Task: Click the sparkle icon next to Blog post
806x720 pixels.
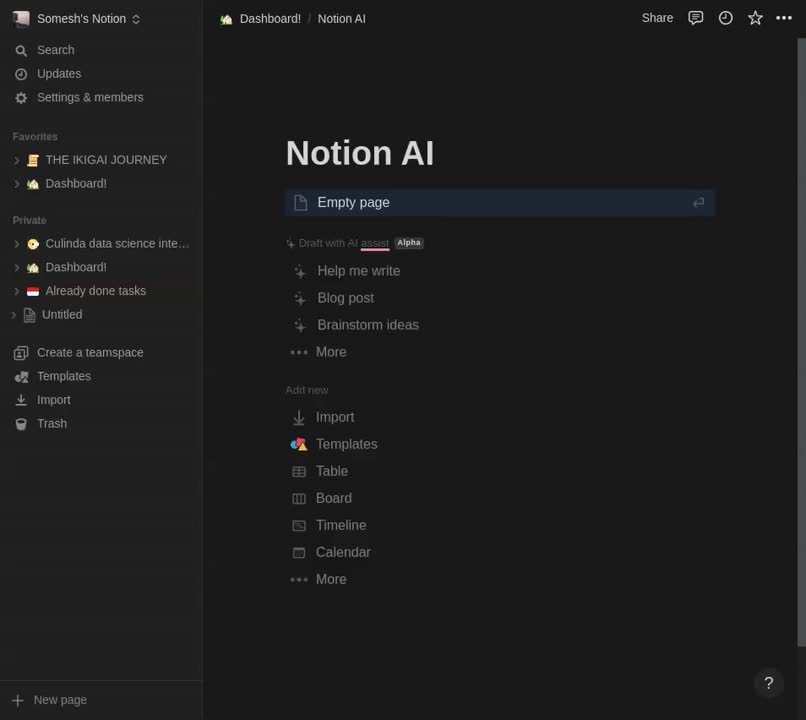Action: click(300, 299)
